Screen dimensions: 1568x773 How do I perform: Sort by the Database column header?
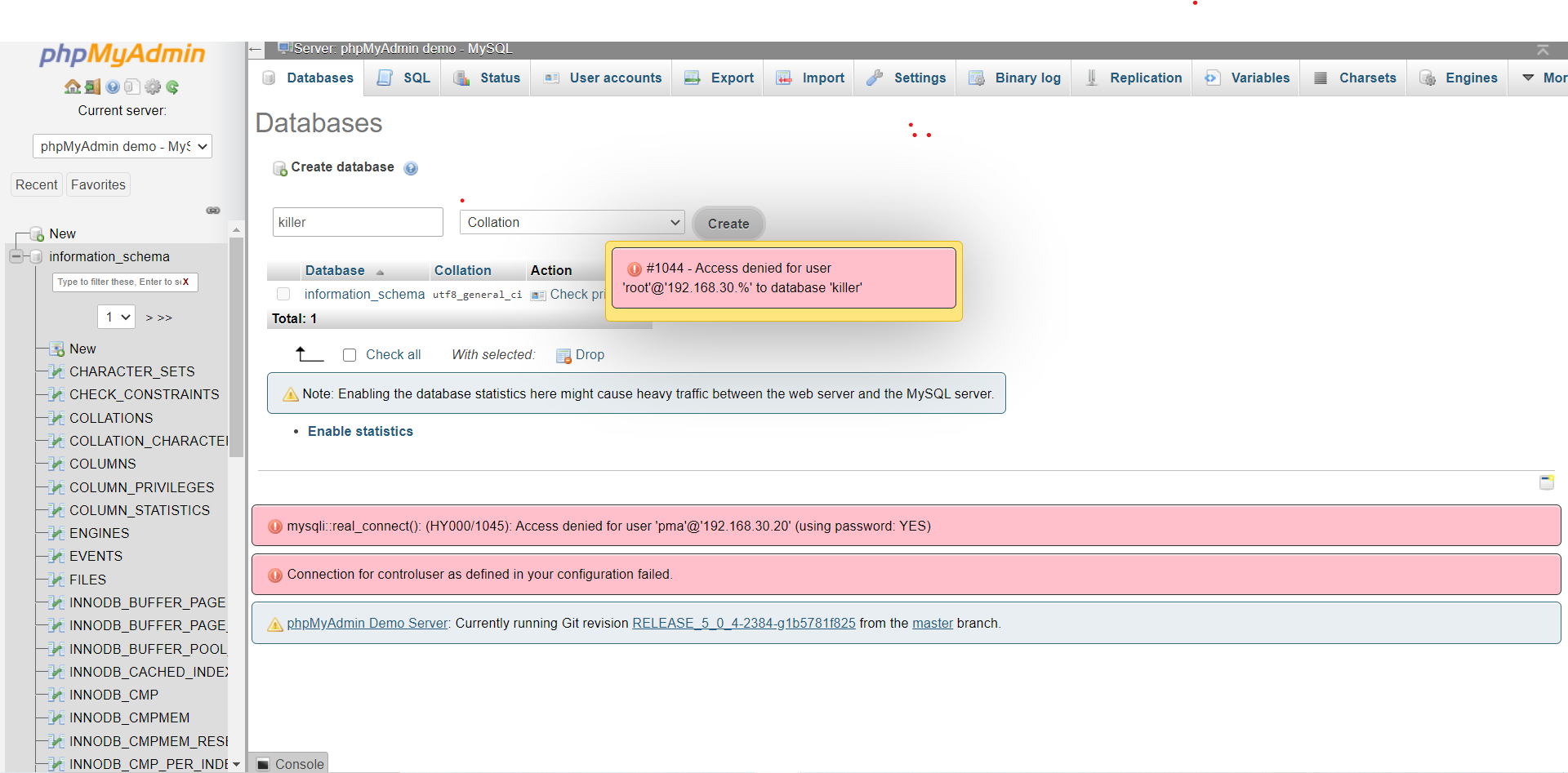point(335,270)
